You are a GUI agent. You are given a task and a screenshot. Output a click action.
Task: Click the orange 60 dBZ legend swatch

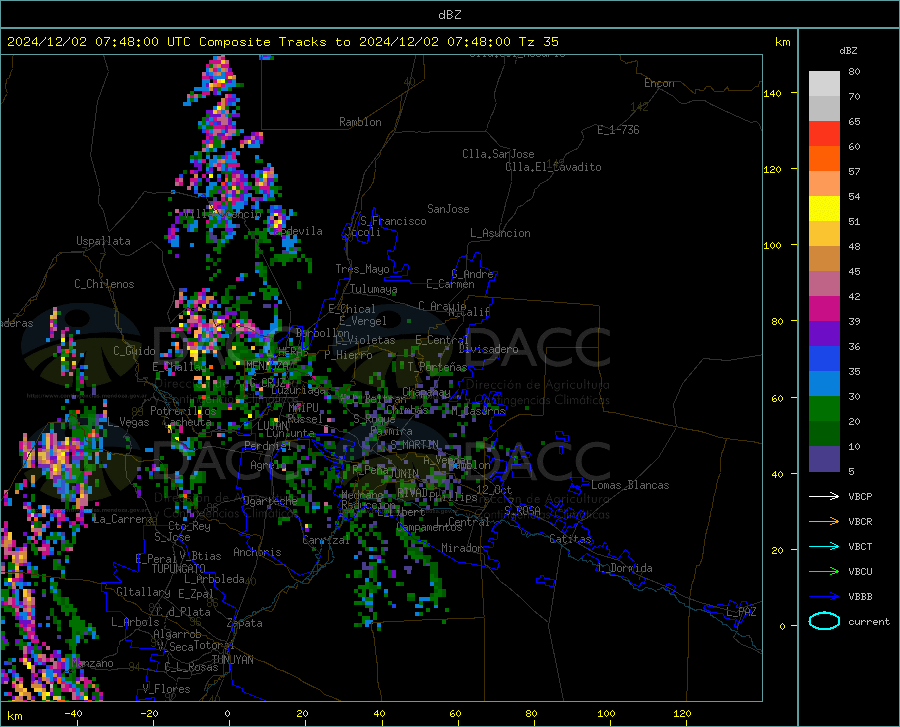coord(824,159)
